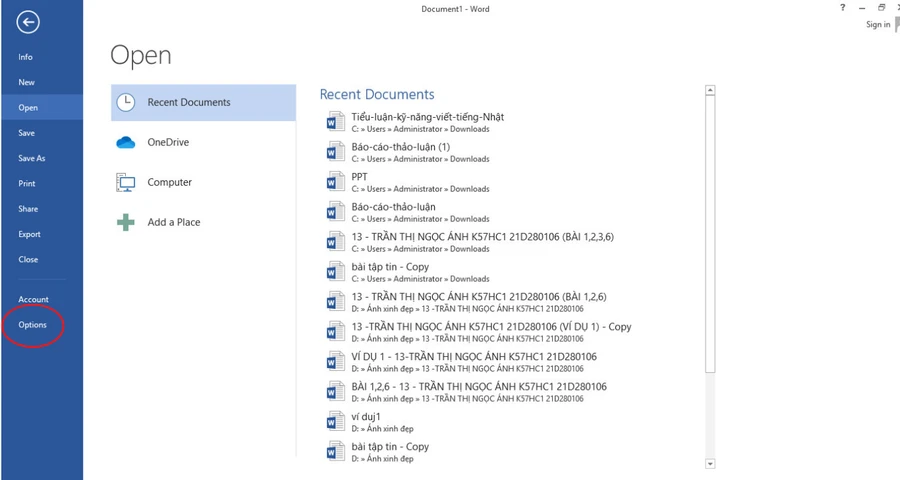This screenshot has height=480, width=900.
Task: Open the Share page
Action: (42, 208)
